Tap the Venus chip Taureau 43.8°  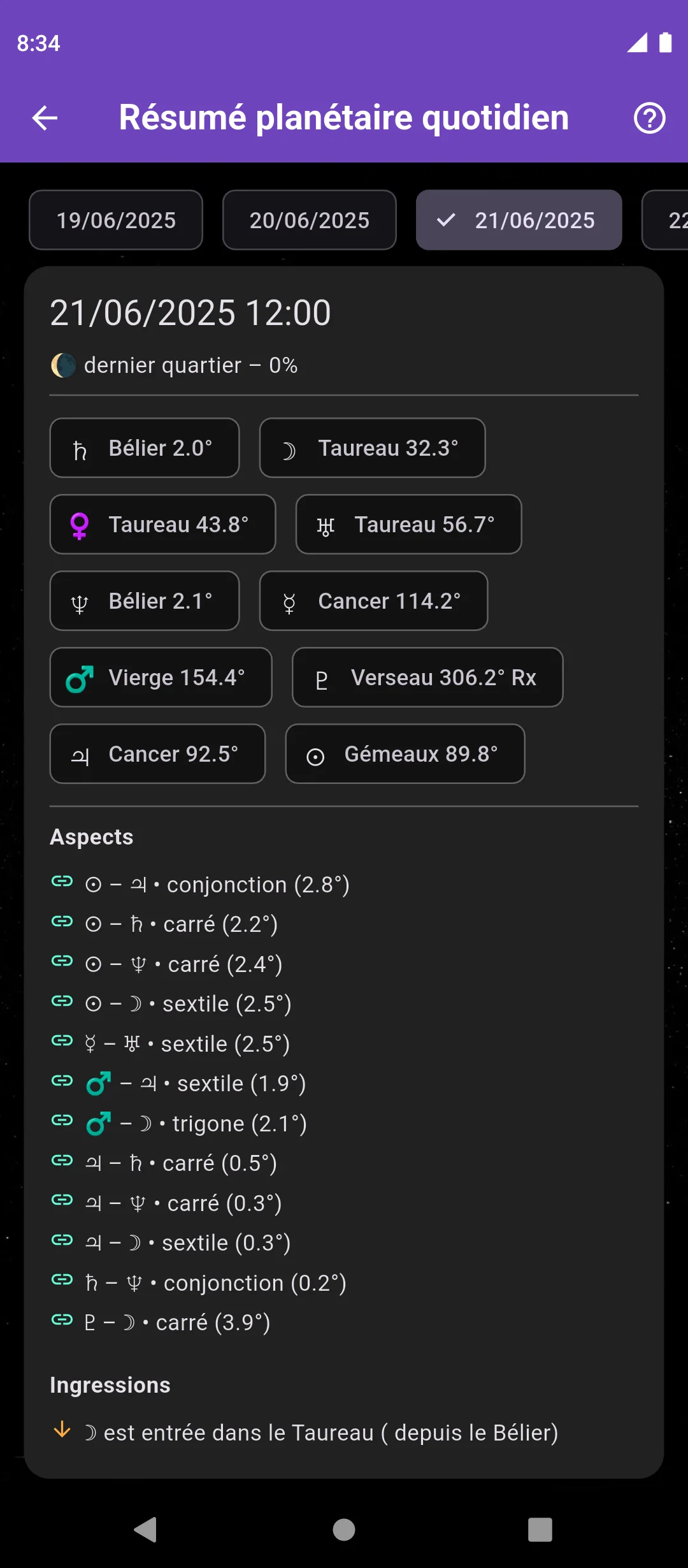point(162,525)
